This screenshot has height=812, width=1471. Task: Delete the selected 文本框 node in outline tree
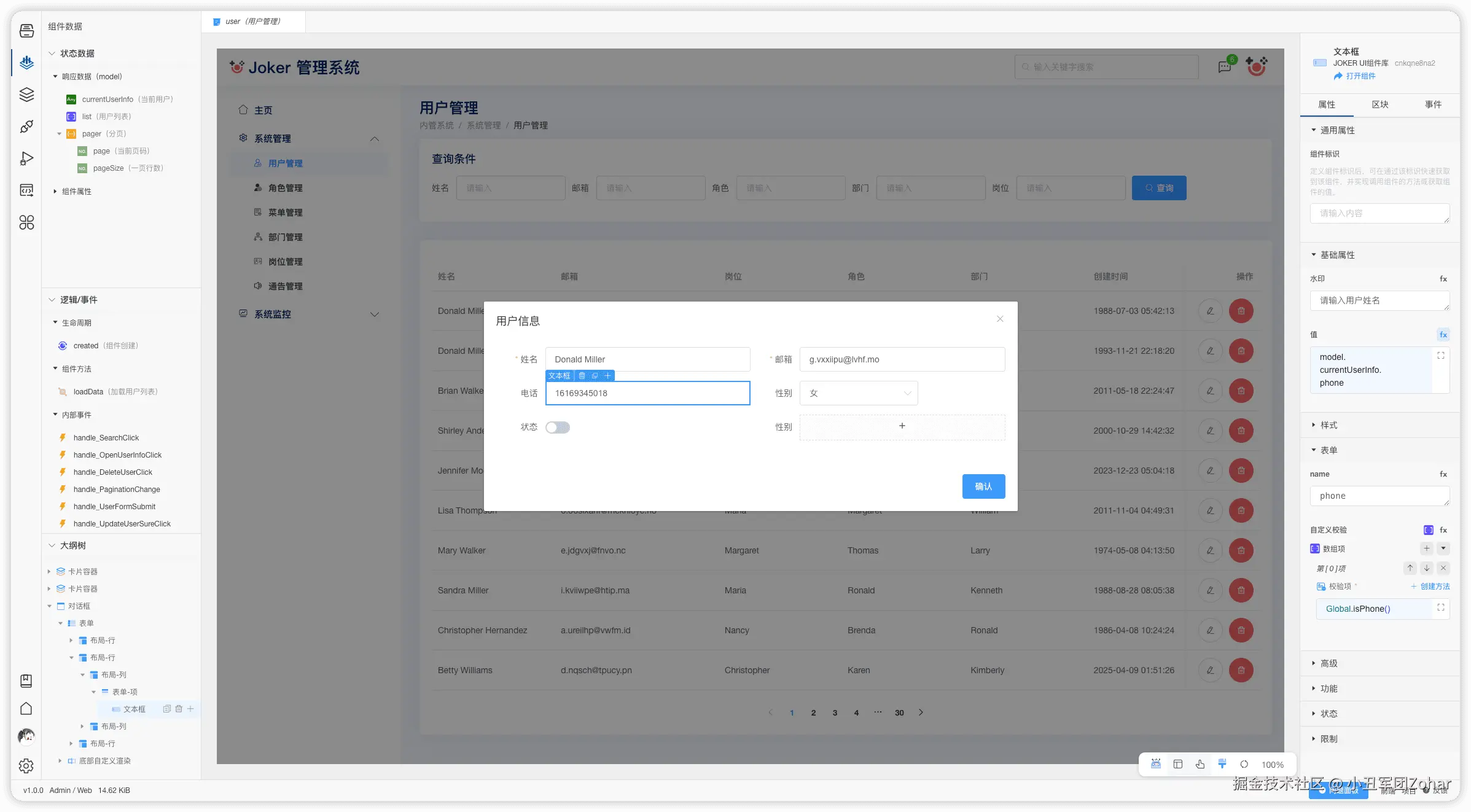[x=179, y=709]
